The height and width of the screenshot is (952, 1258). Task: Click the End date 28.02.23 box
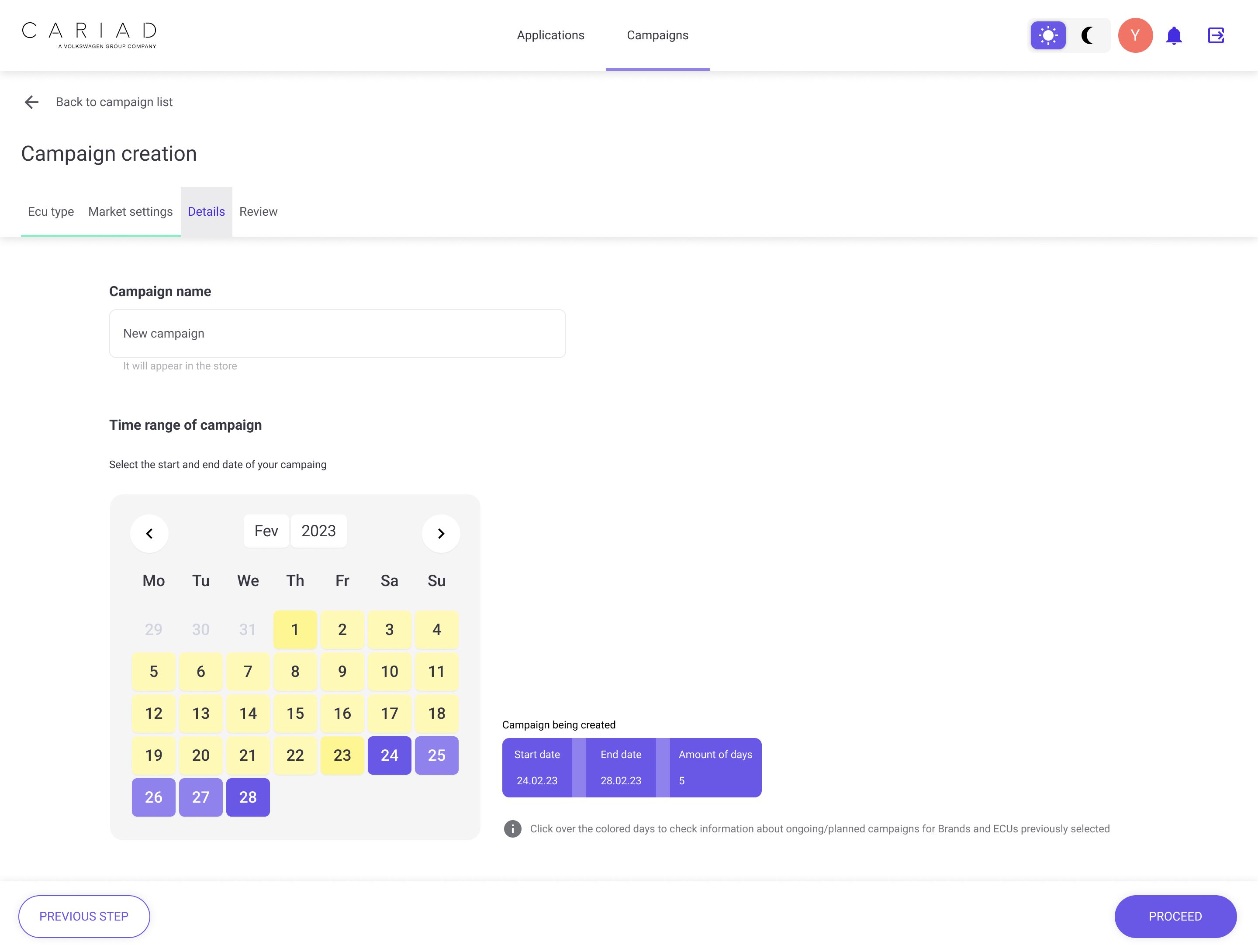pos(621,768)
